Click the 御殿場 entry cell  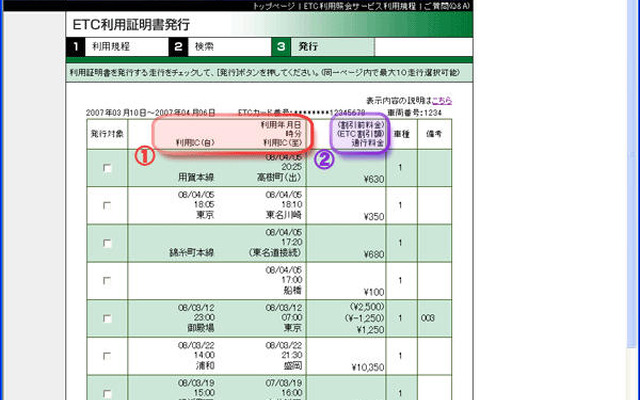200,328
